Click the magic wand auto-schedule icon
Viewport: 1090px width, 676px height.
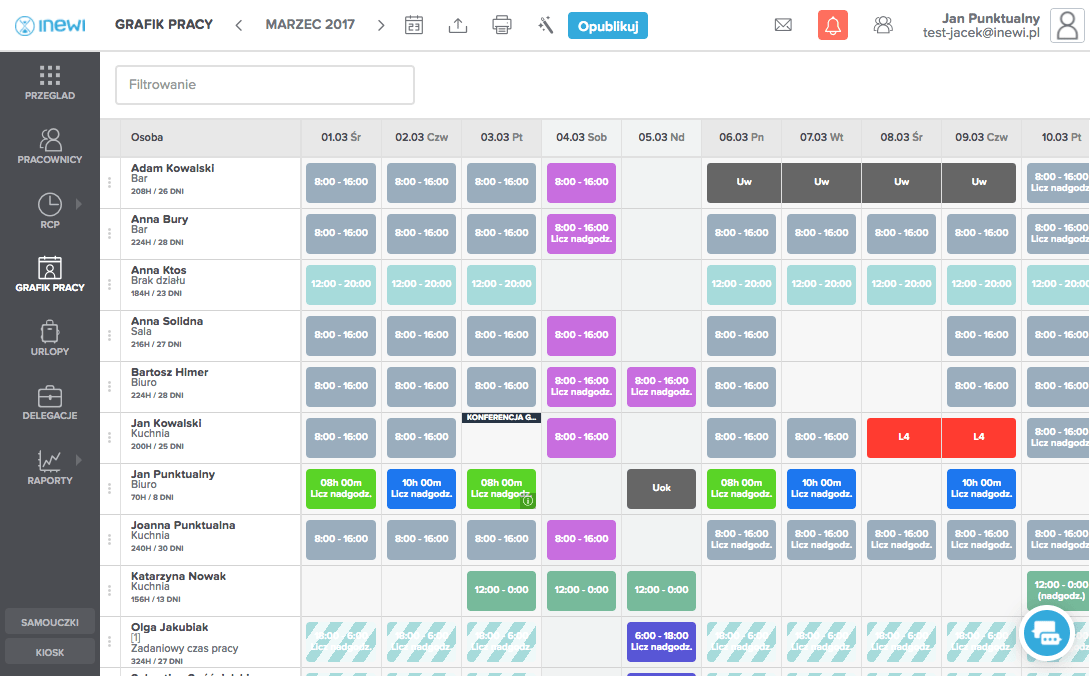click(545, 25)
